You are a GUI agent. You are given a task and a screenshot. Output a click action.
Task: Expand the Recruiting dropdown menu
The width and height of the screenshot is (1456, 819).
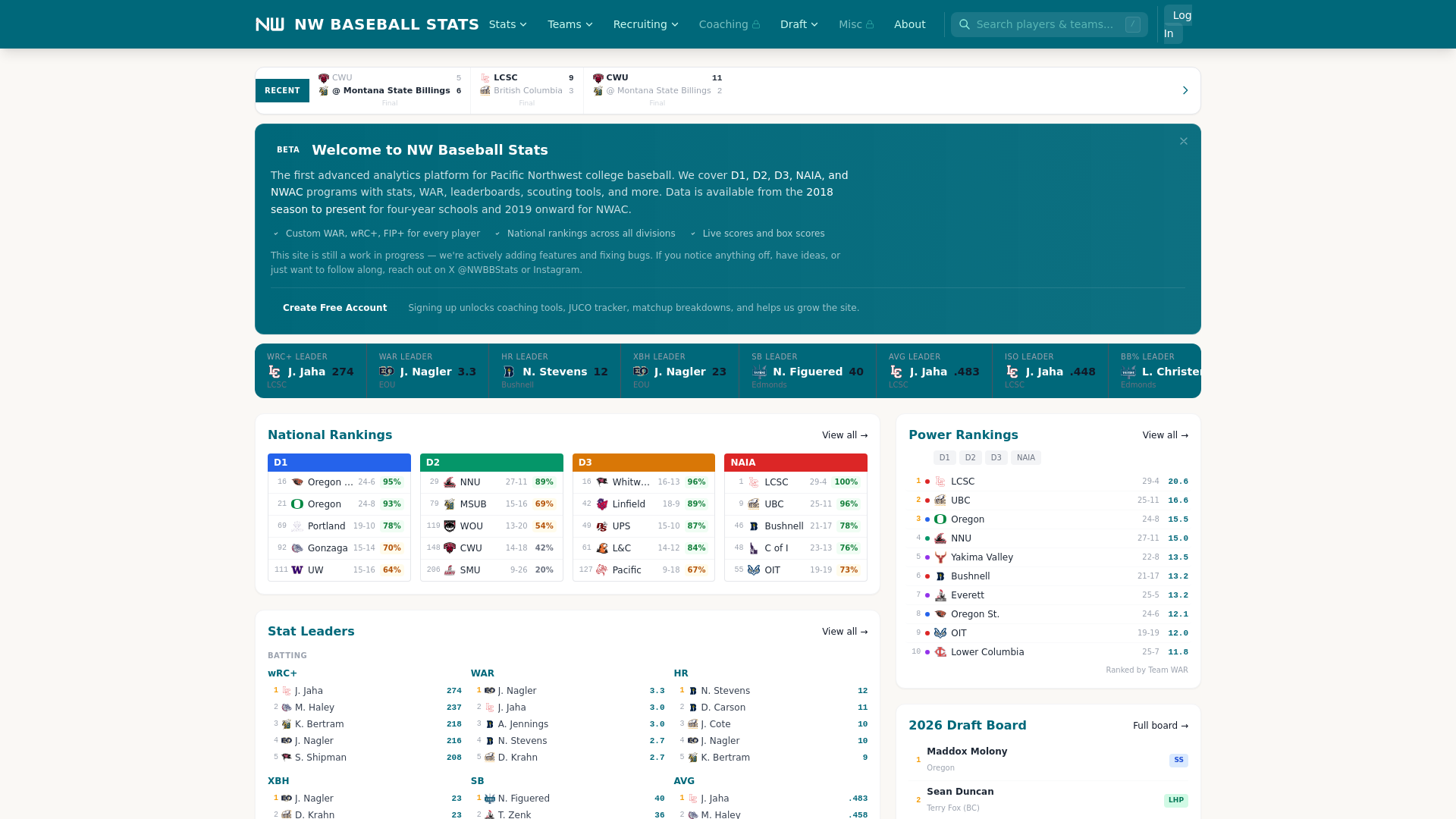pyautogui.click(x=645, y=24)
